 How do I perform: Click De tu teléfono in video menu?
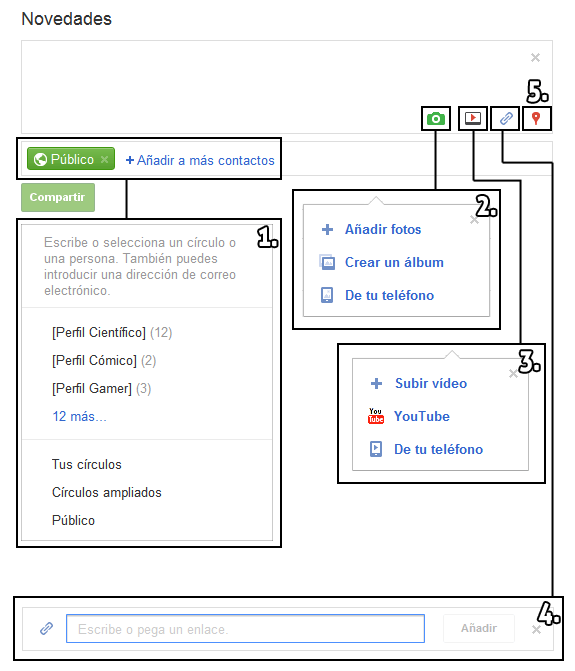(x=439, y=449)
